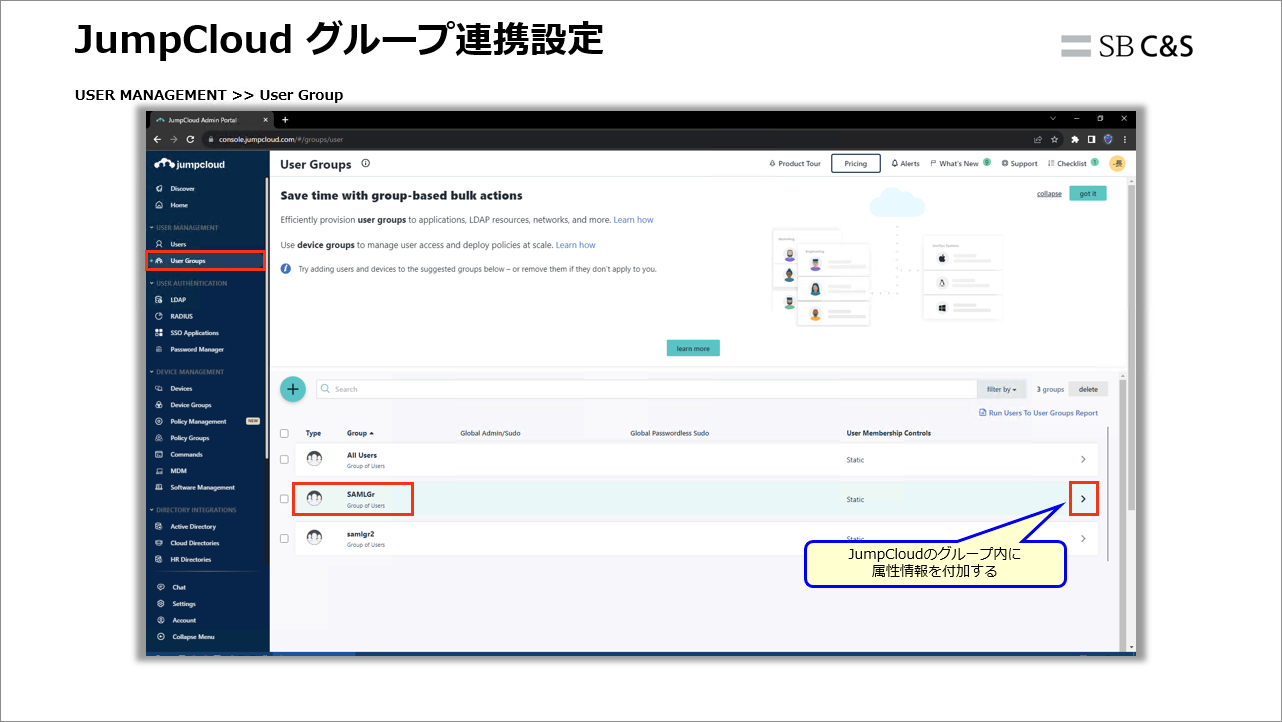1282x722 pixels.
Task: Expand SAMLGr row chevron
Action: (1083, 499)
